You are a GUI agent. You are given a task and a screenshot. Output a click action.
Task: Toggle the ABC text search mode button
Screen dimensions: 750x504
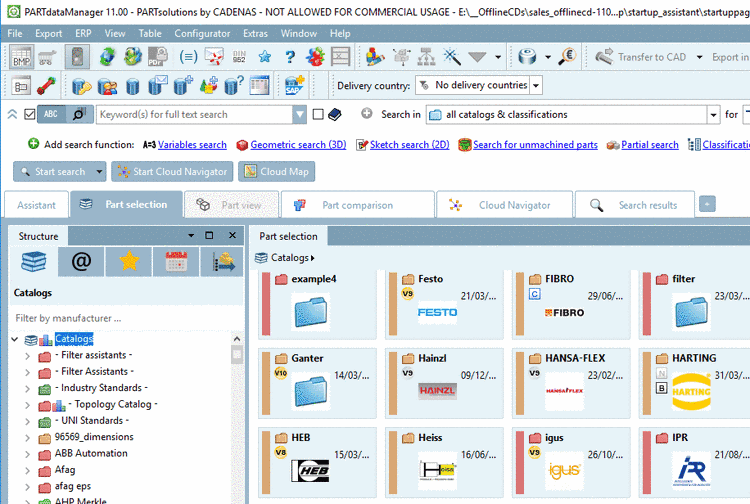(x=51, y=114)
